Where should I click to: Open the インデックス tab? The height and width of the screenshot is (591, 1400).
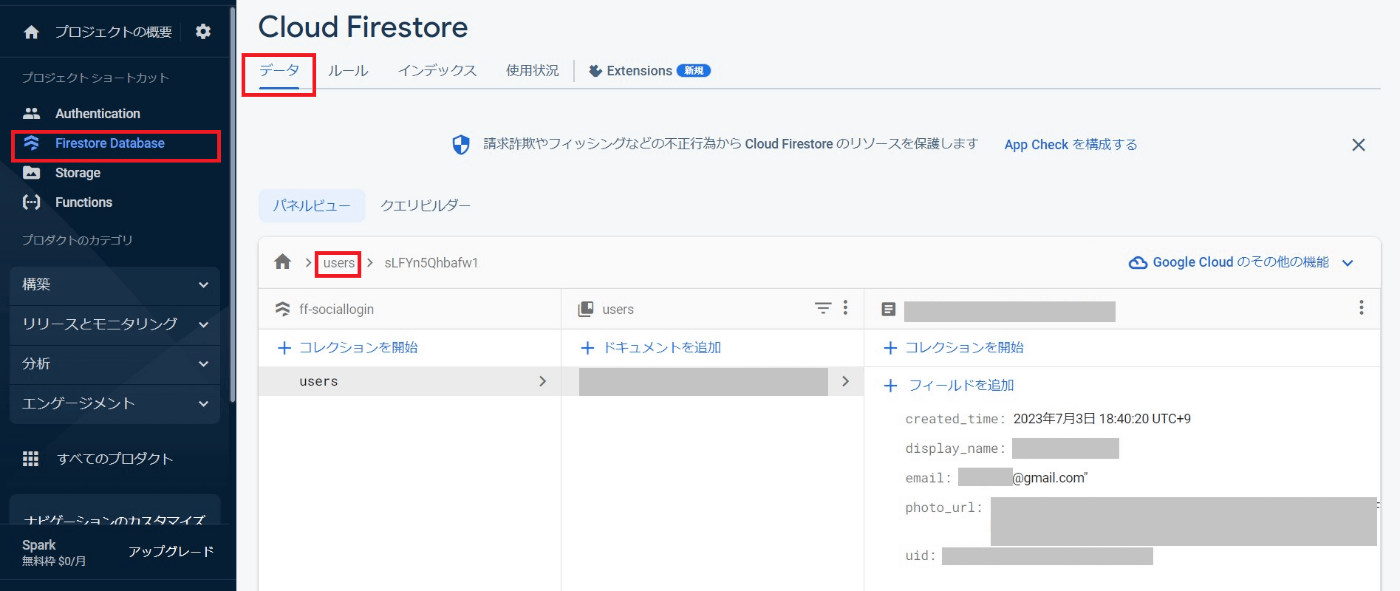[x=437, y=71]
